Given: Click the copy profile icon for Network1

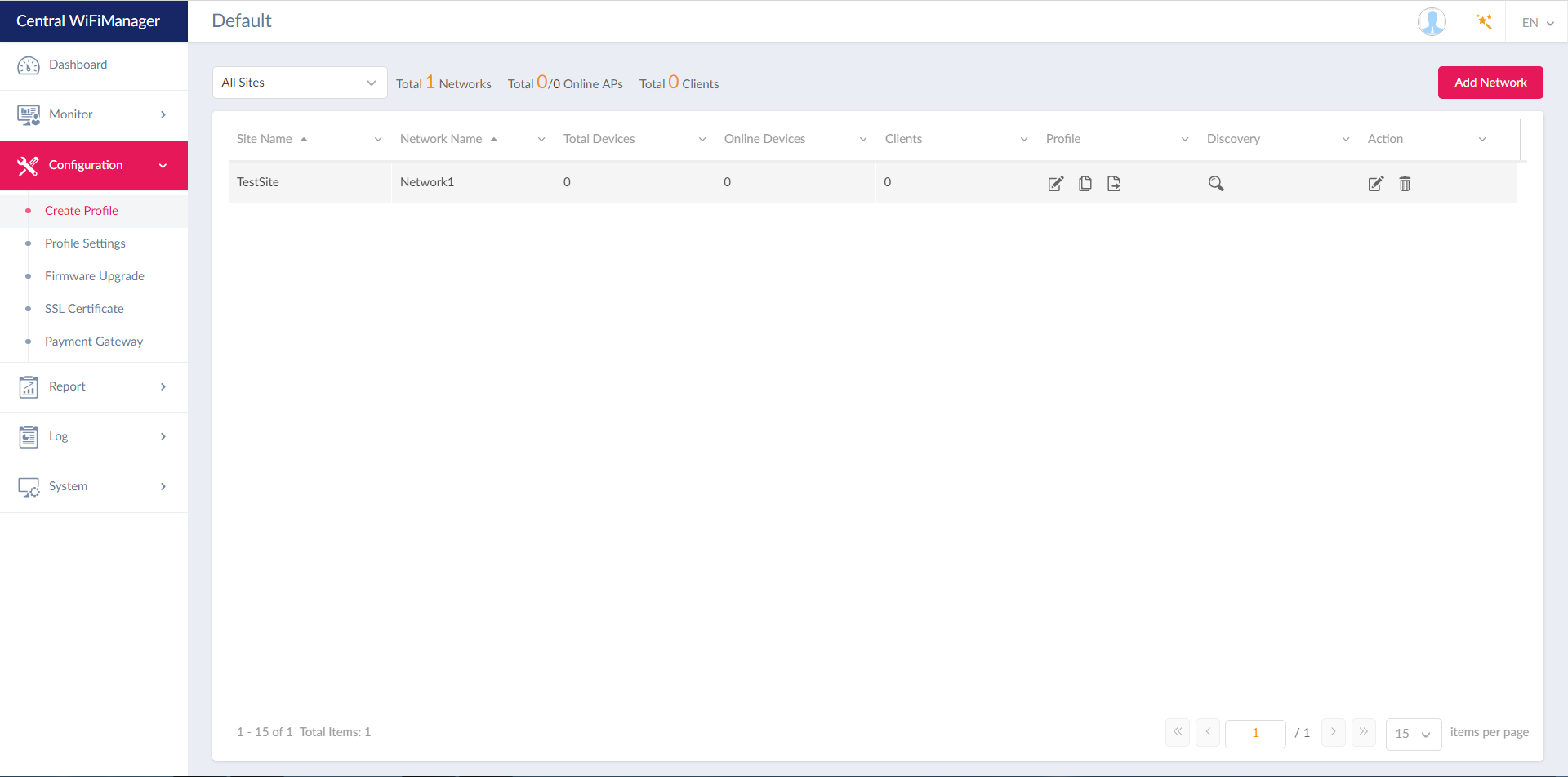Looking at the screenshot, I should tap(1085, 184).
